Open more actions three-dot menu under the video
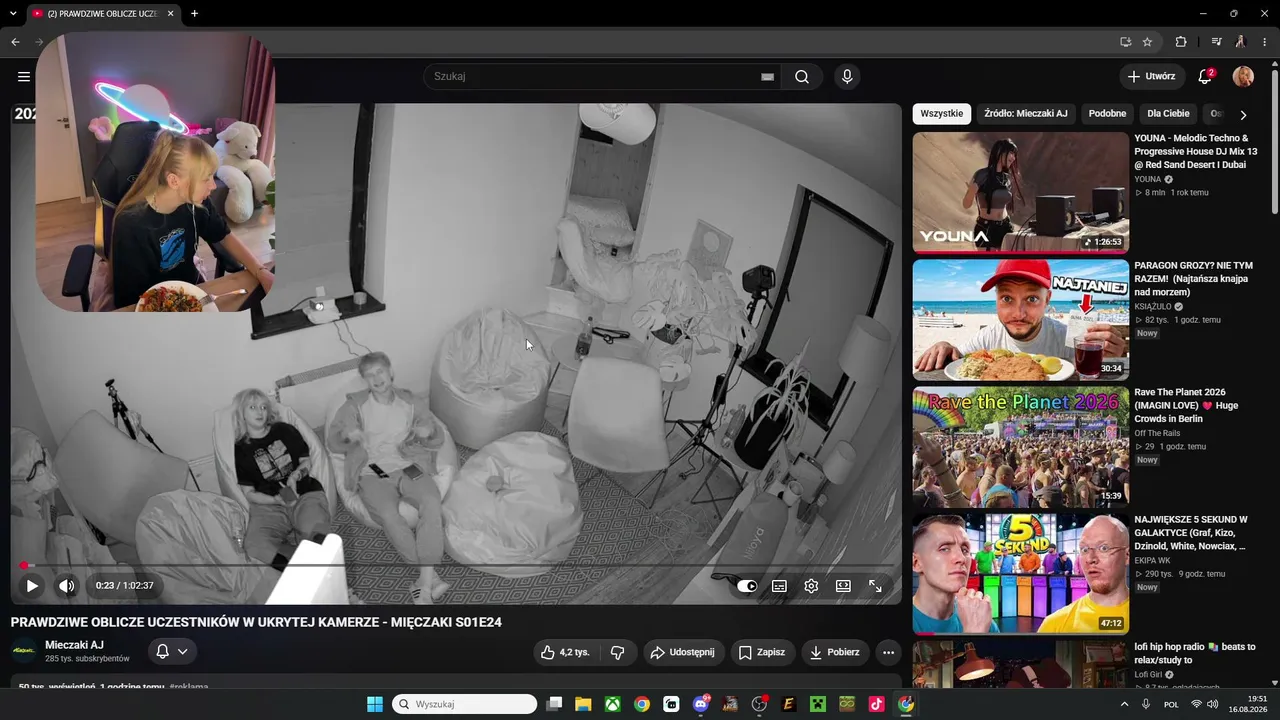 click(x=888, y=652)
